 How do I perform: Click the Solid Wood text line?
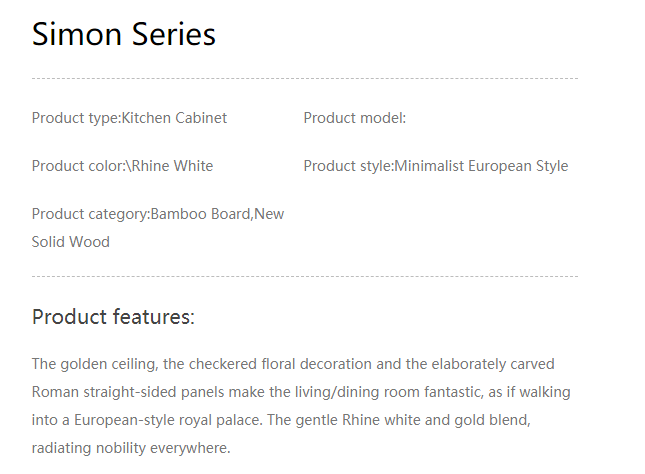point(70,242)
